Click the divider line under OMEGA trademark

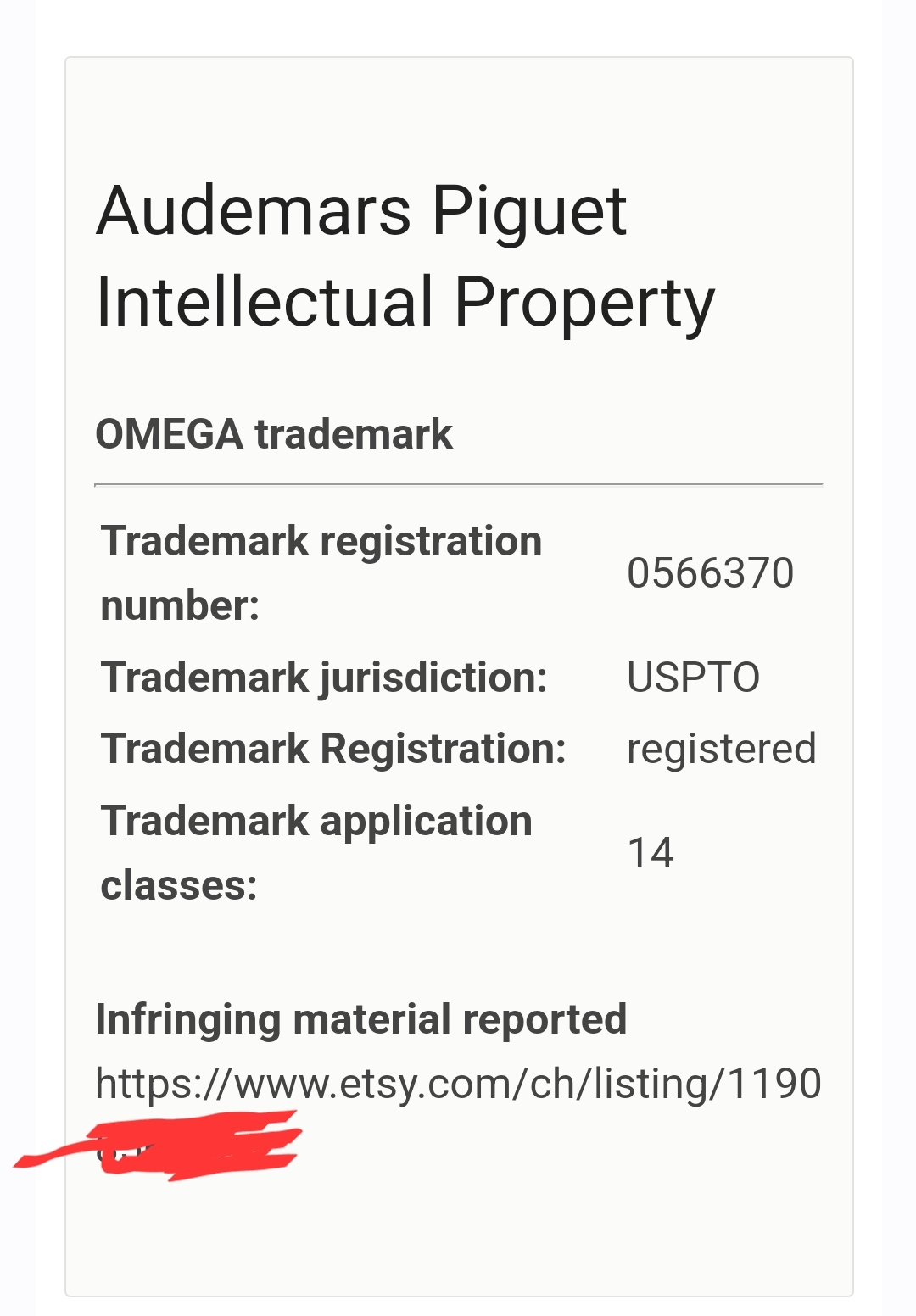[x=458, y=485]
